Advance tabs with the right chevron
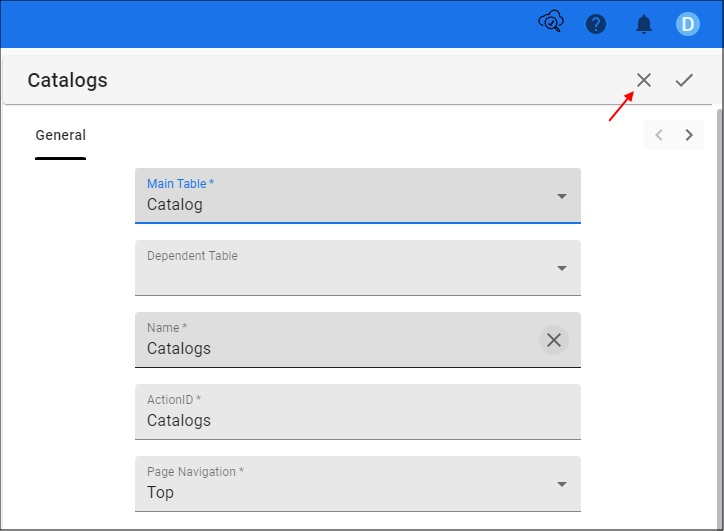The height and width of the screenshot is (531, 724). click(689, 135)
